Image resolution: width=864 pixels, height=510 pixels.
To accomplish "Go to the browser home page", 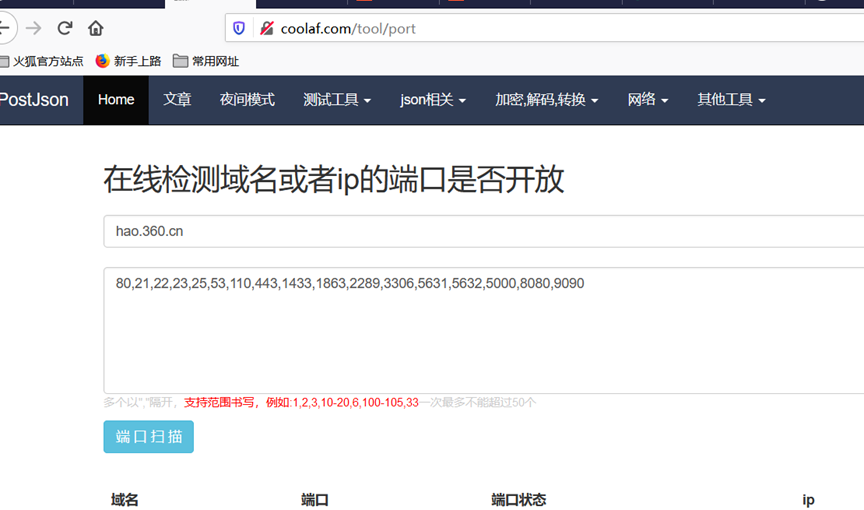I will 95,28.
